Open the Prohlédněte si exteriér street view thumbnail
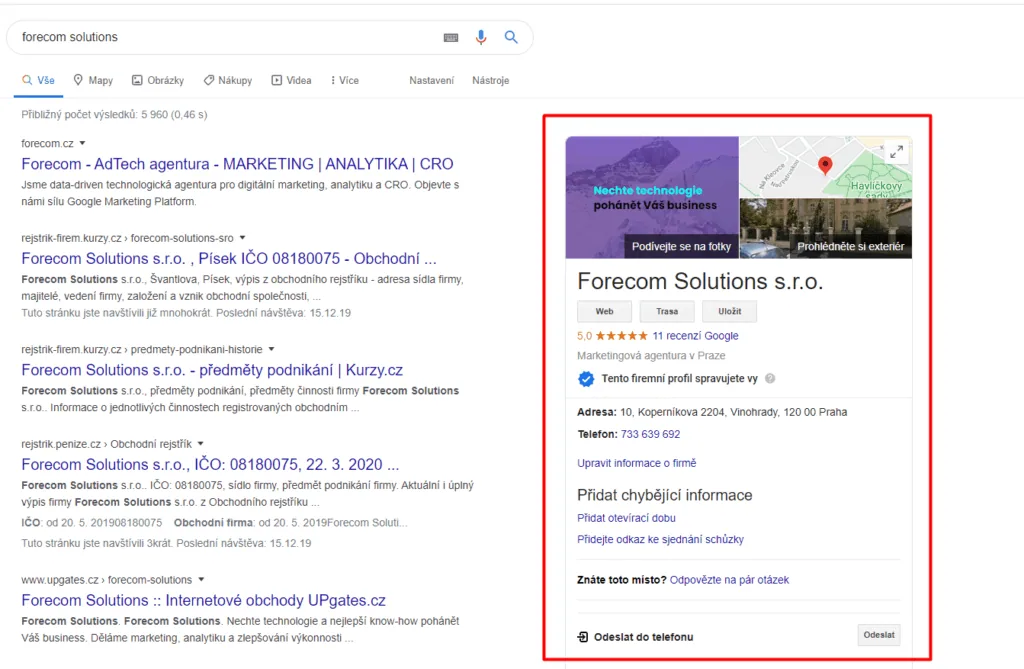Screen dimensions: 1024x669 tap(825, 229)
